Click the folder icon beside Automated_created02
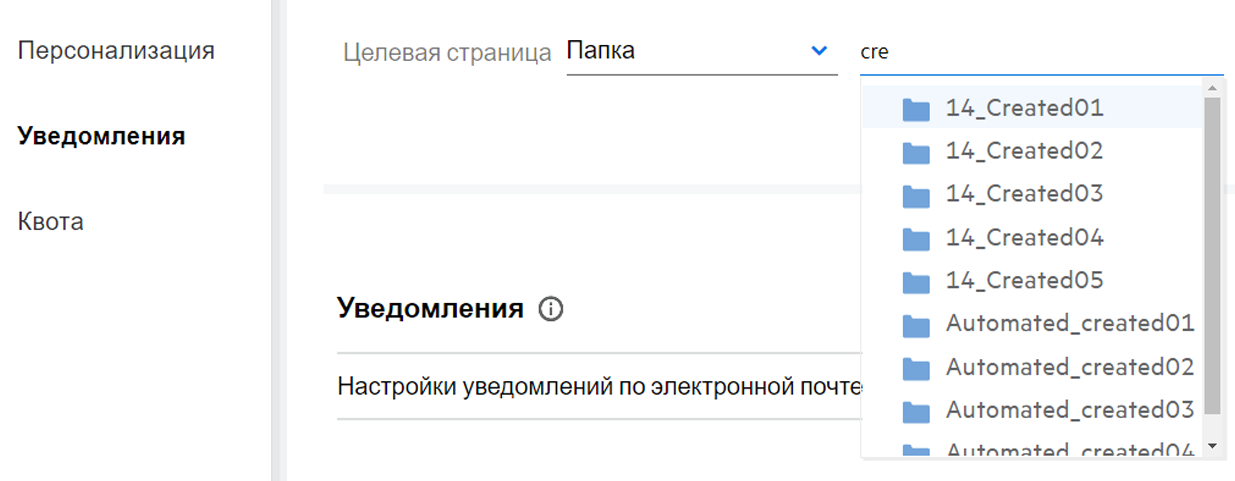Viewport: 1235px width, 481px height. click(x=916, y=368)
